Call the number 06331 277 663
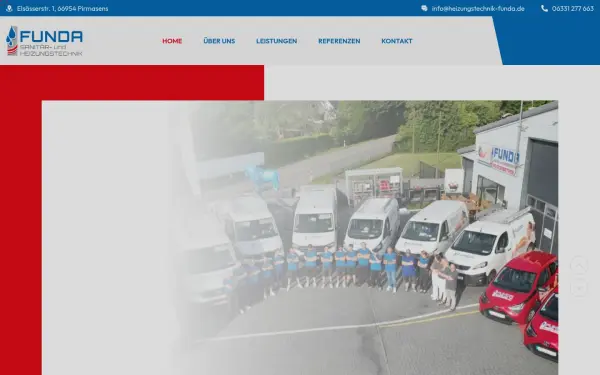The width and height of the screenshot is (600, 375). [x=572, y=8]
